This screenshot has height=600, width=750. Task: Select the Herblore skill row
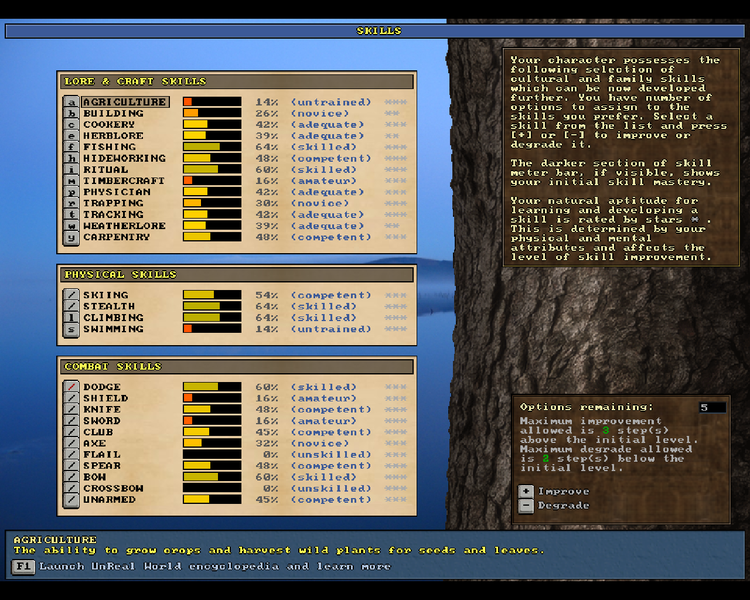coord(112,136)
